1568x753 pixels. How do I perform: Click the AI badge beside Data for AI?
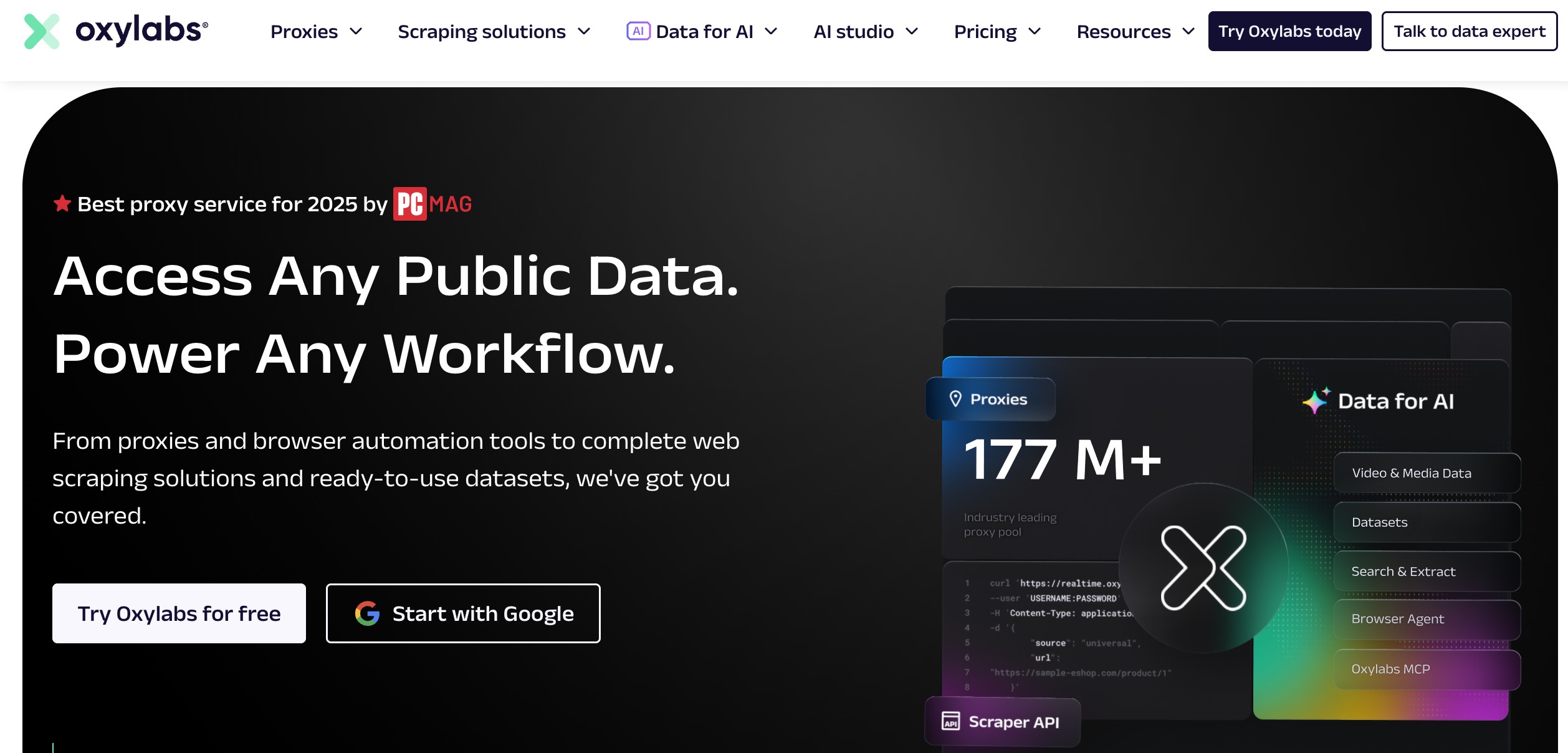click(x=638, y=31)
